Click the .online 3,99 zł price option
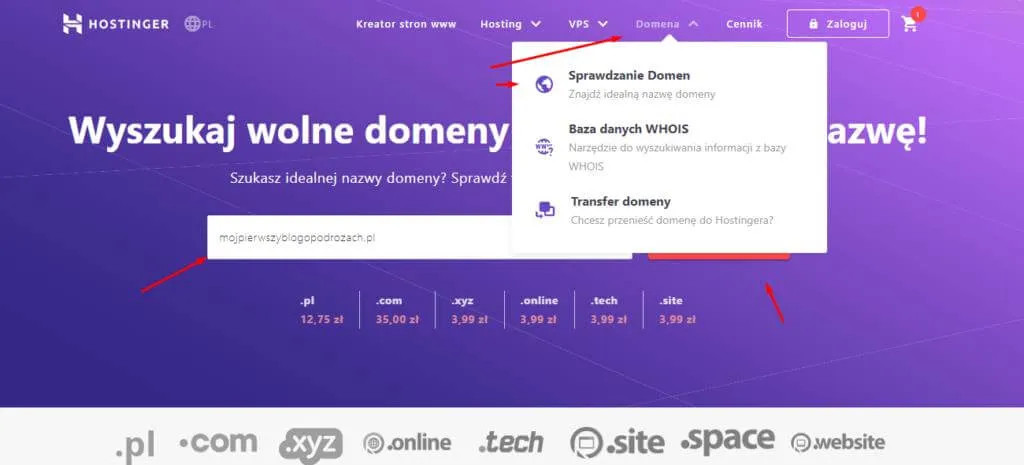The height and width of the screenshot is (465, 1024). point(539,310)
